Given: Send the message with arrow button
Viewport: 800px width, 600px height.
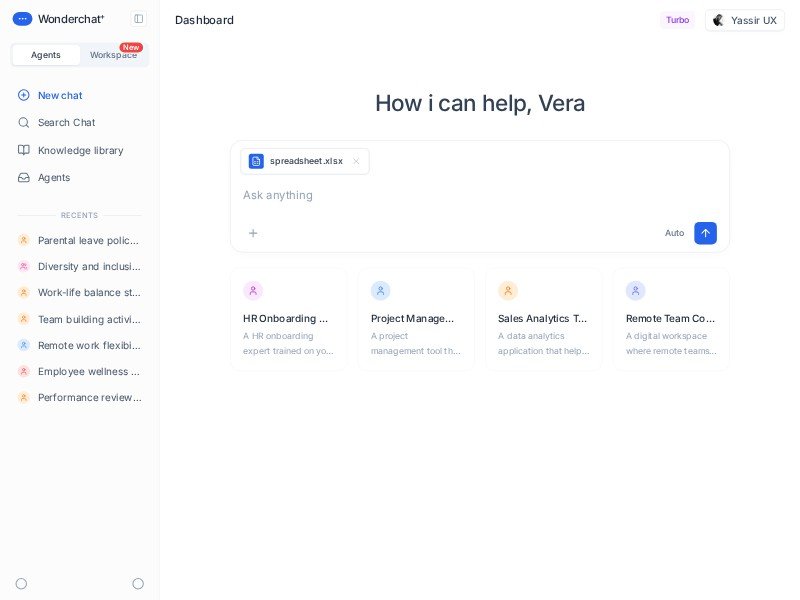Looking at the screenshot, I should (x=705, y=233).
